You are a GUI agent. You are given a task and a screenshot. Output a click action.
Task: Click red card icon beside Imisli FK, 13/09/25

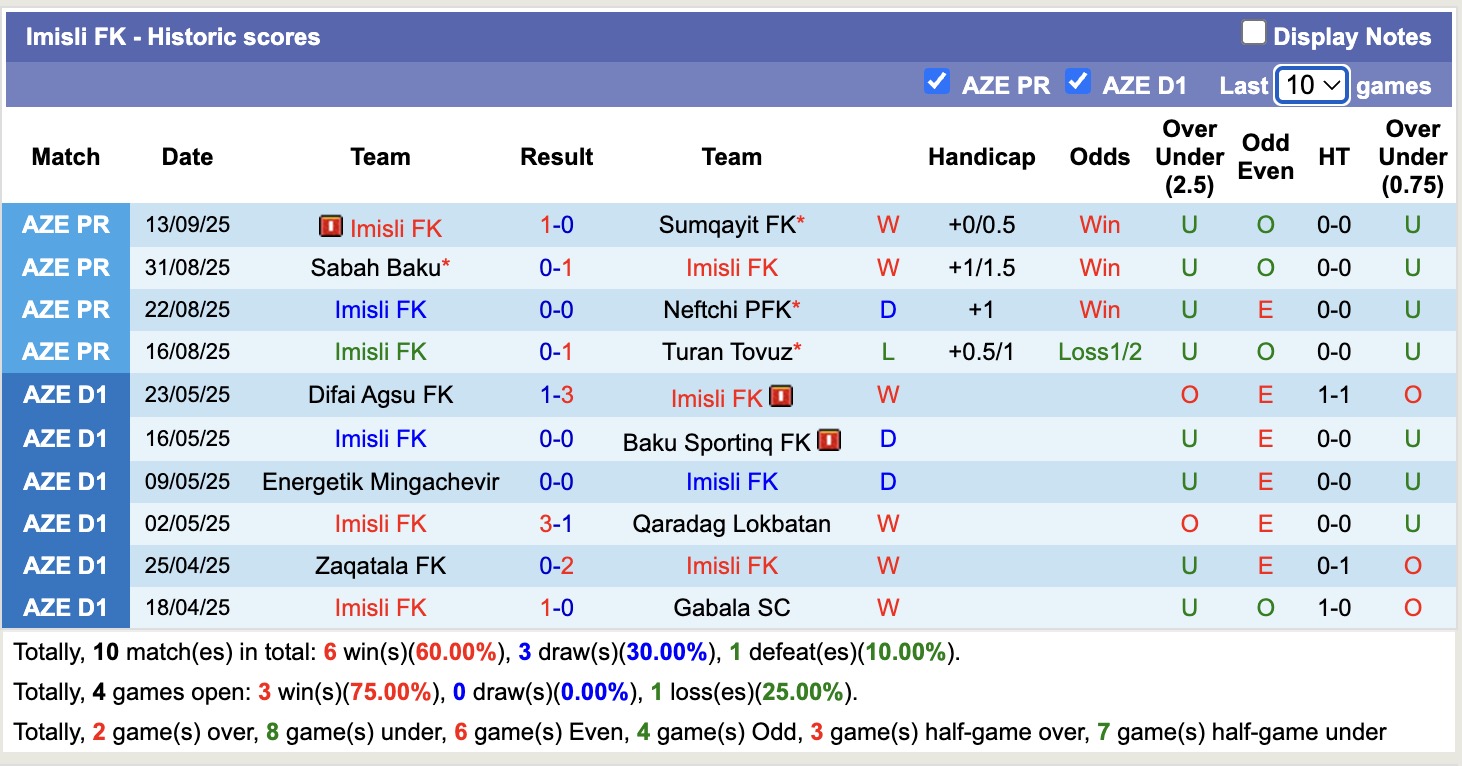(x=331, y=227)
